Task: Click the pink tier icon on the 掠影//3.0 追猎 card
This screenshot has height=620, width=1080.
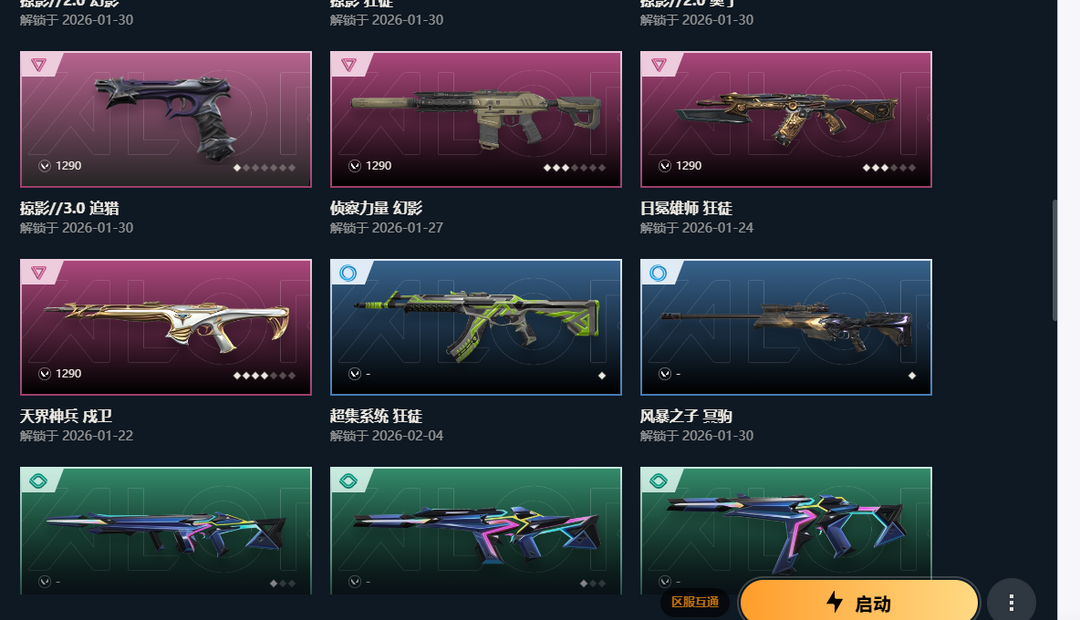Action: point(39,65)
